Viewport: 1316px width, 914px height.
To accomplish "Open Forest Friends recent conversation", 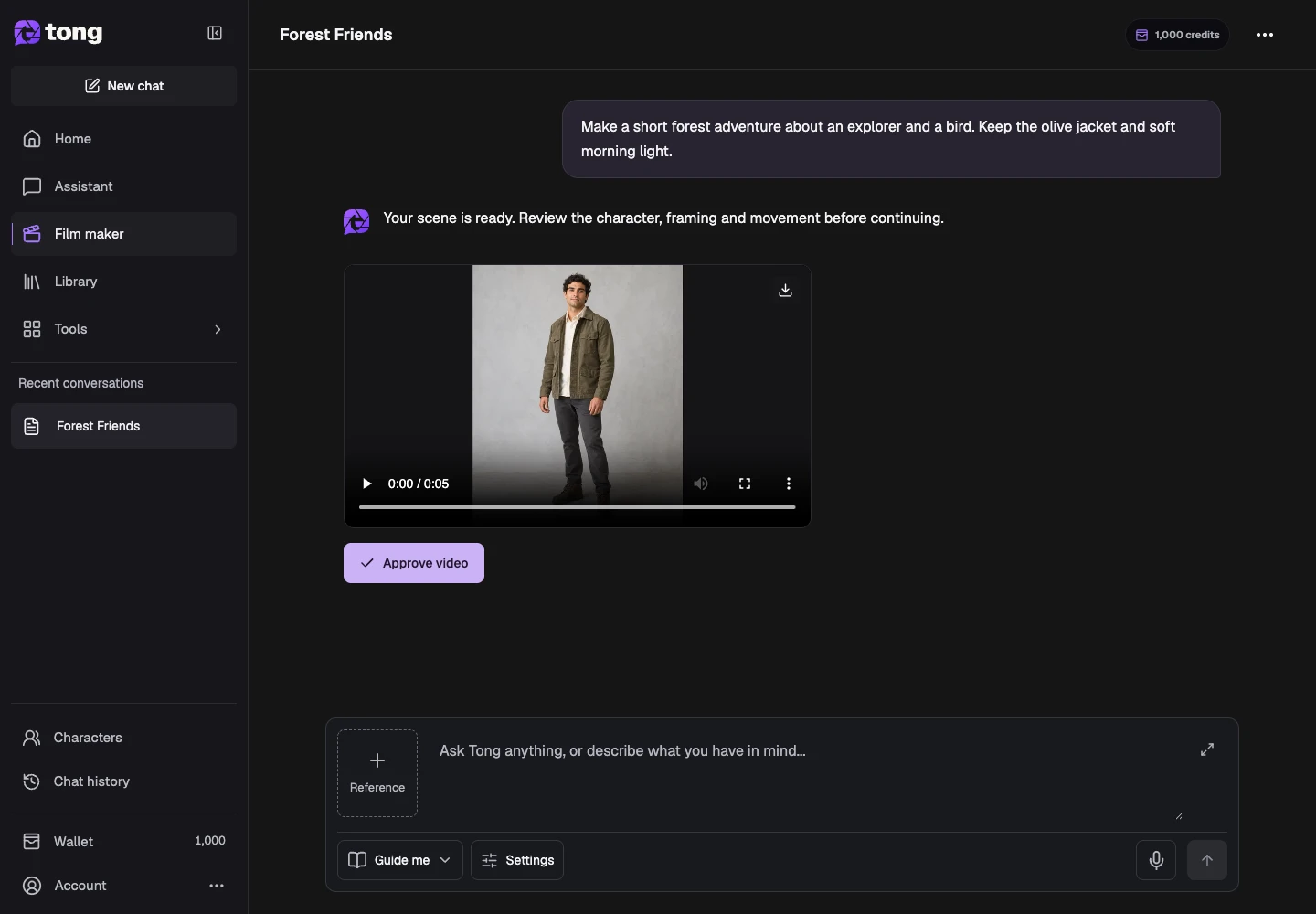I will pyautogui.click(x=124, y=426).
